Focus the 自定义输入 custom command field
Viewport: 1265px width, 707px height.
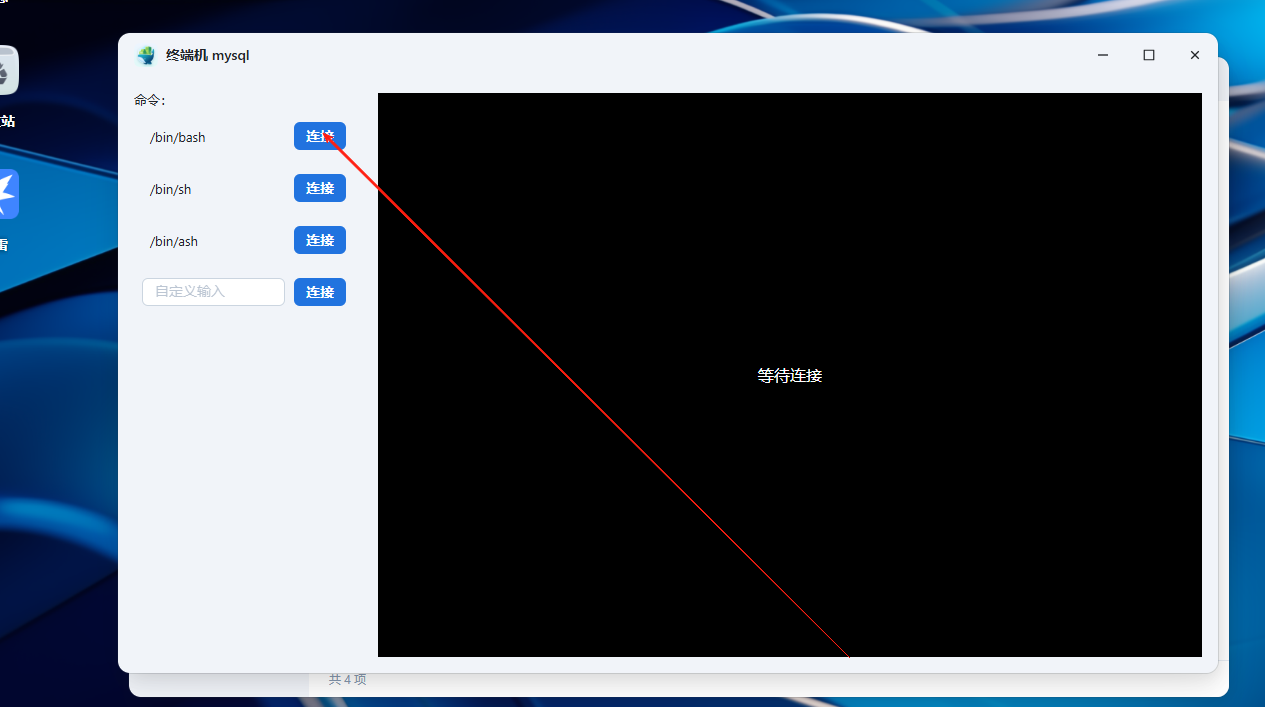point(213,292)
